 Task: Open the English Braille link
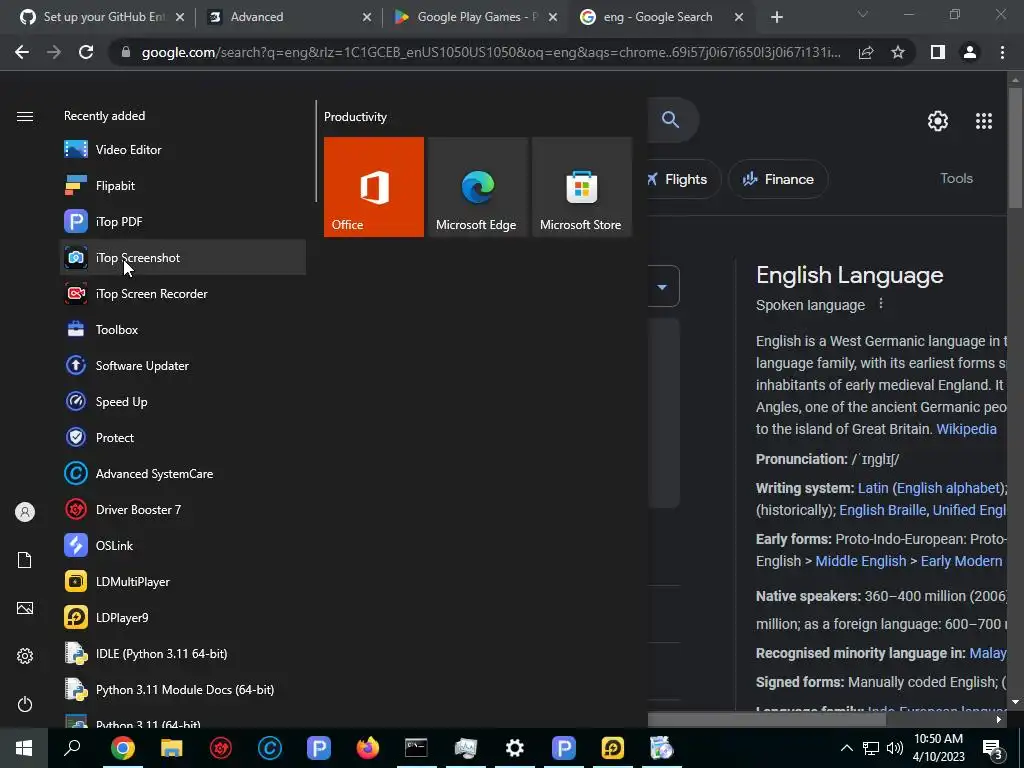pyautogui.click(x=882, y=510)
